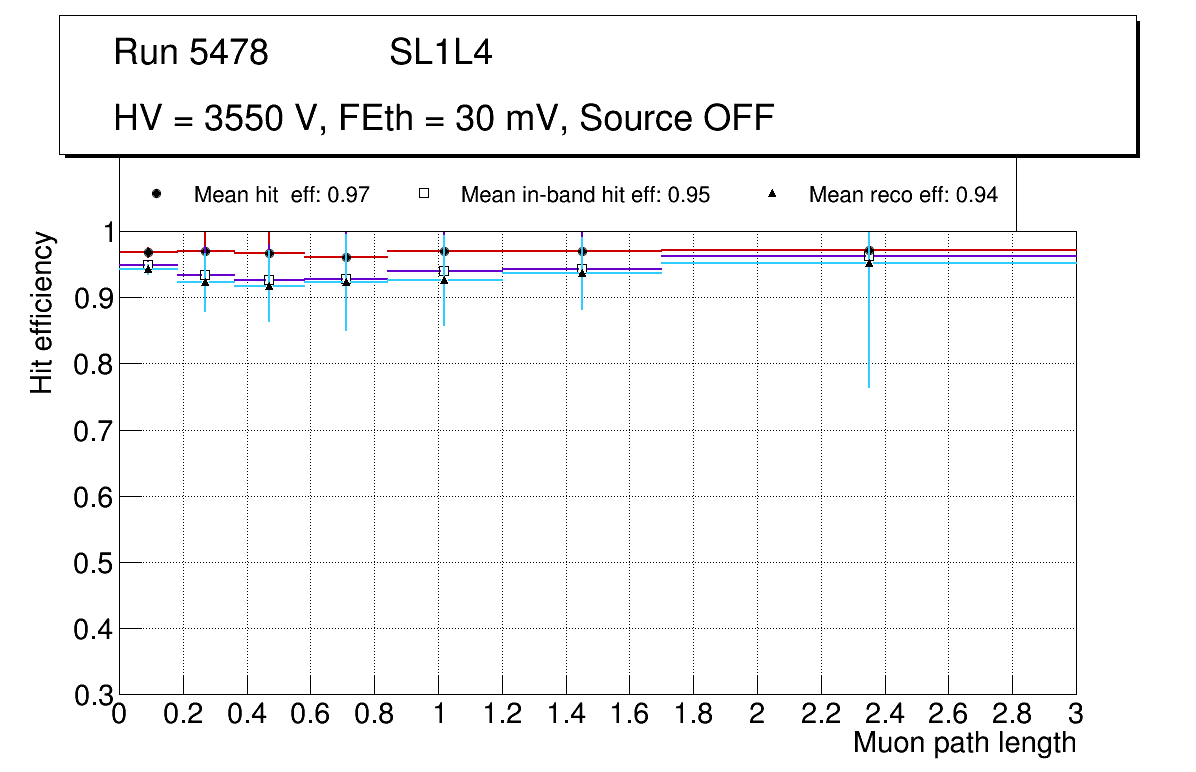Click the black triangle legend marker
1196x772 pixels.
click(x=771, y=194)
